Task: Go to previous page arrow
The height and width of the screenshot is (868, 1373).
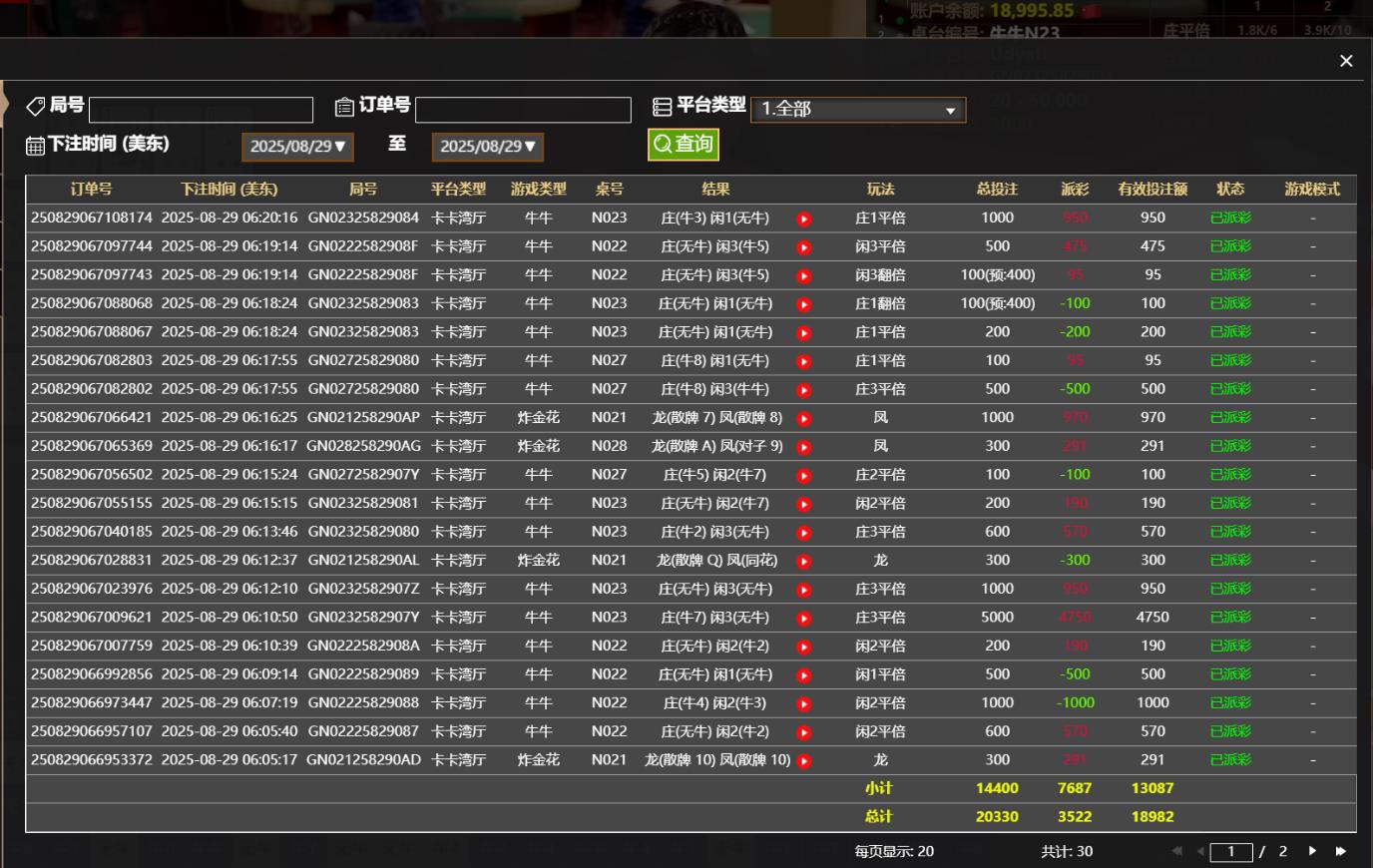Action: (x=1200, y=851)
